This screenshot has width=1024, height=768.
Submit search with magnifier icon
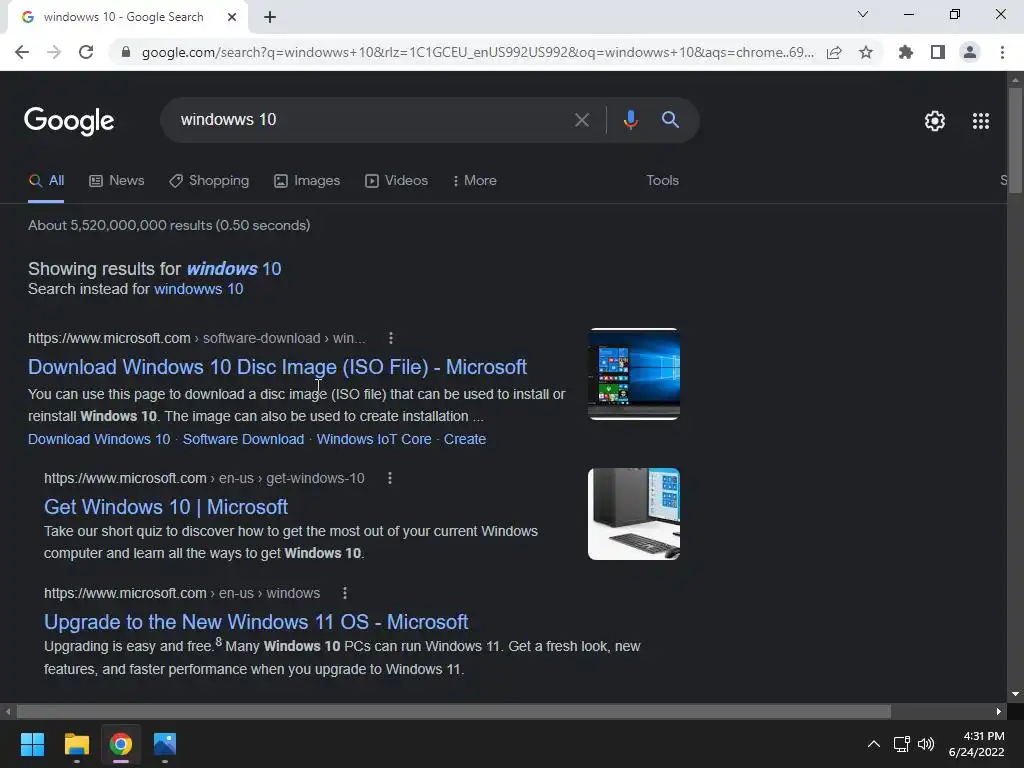pos(670,120)
